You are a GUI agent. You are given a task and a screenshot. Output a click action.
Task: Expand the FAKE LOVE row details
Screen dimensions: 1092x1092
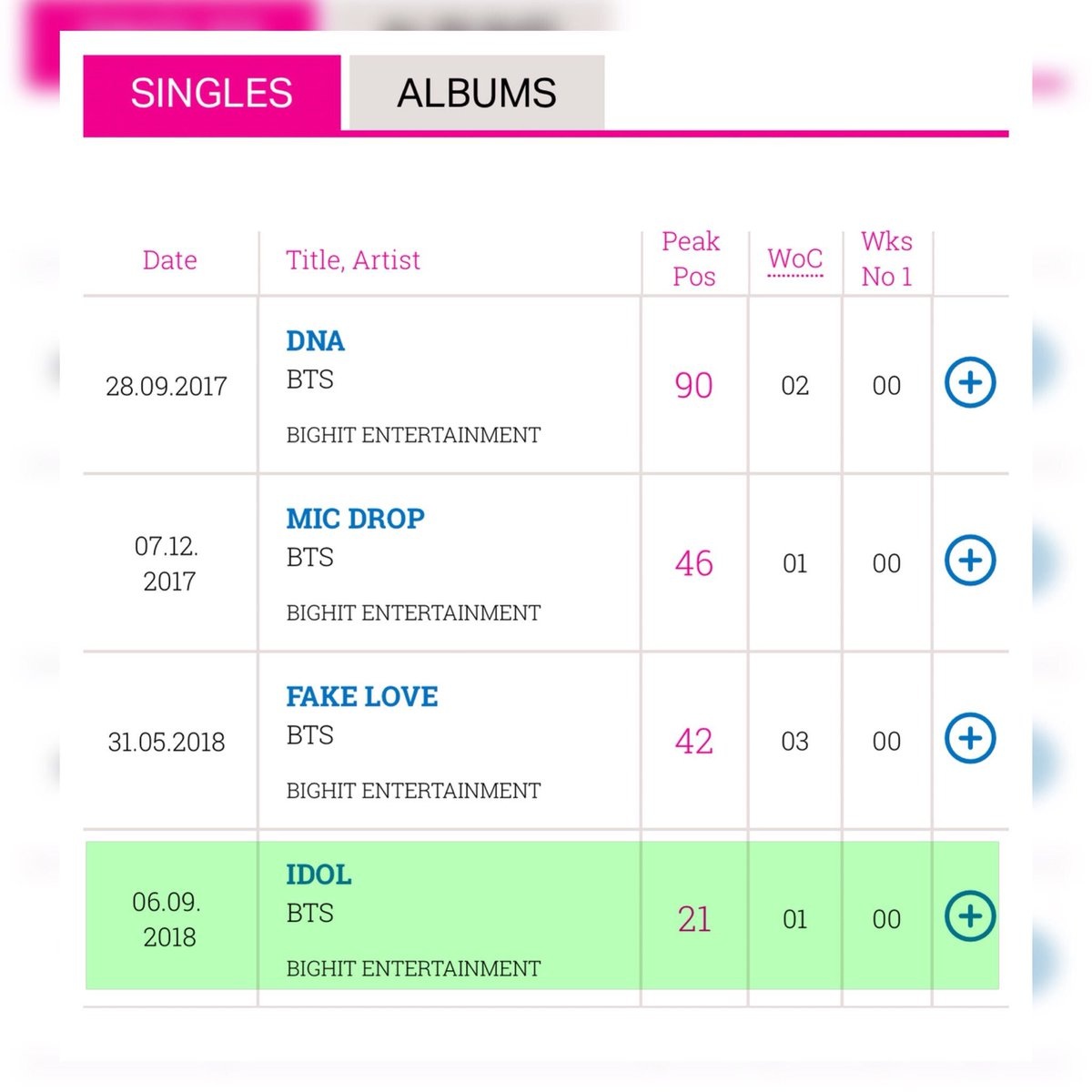click(970, 738)
